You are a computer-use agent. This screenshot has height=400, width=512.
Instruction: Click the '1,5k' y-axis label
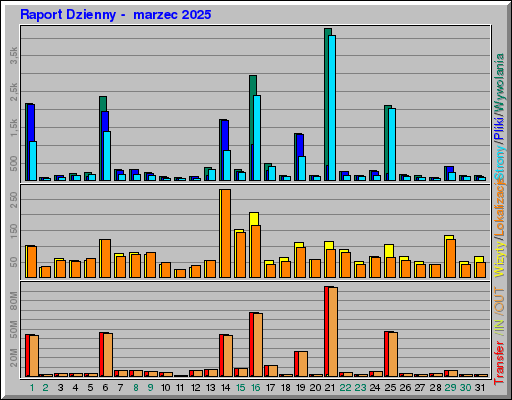[x=14, y=128]
